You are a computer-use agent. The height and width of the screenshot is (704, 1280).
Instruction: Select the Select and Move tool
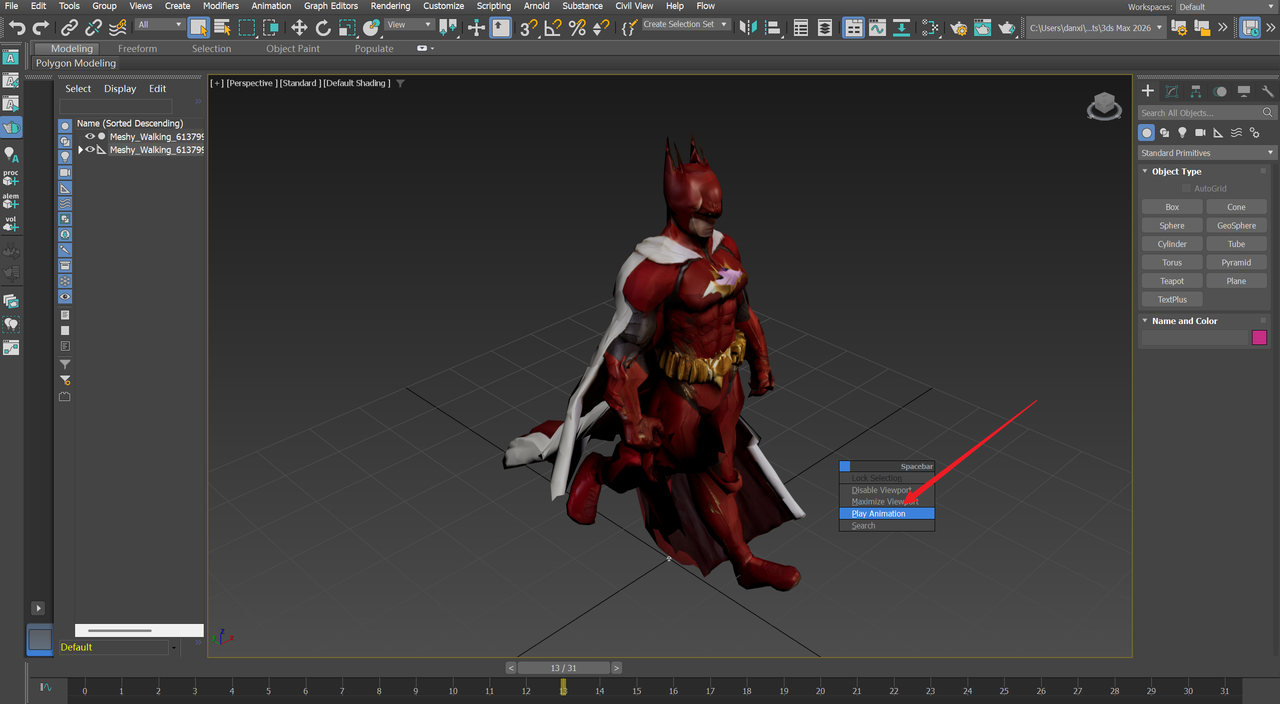point(299,28)
